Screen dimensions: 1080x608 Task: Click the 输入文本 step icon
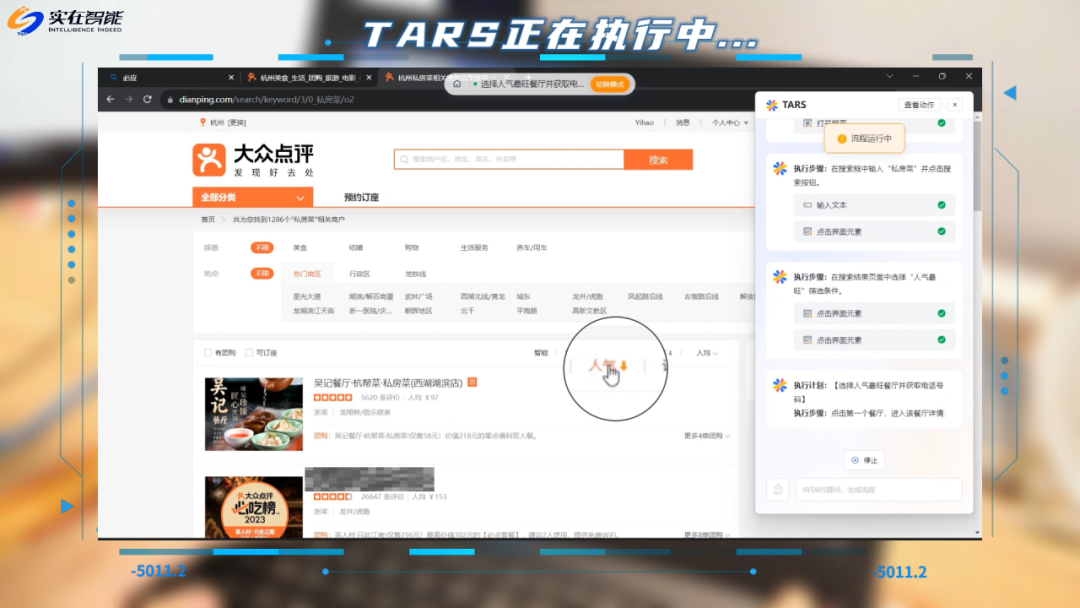807,205
